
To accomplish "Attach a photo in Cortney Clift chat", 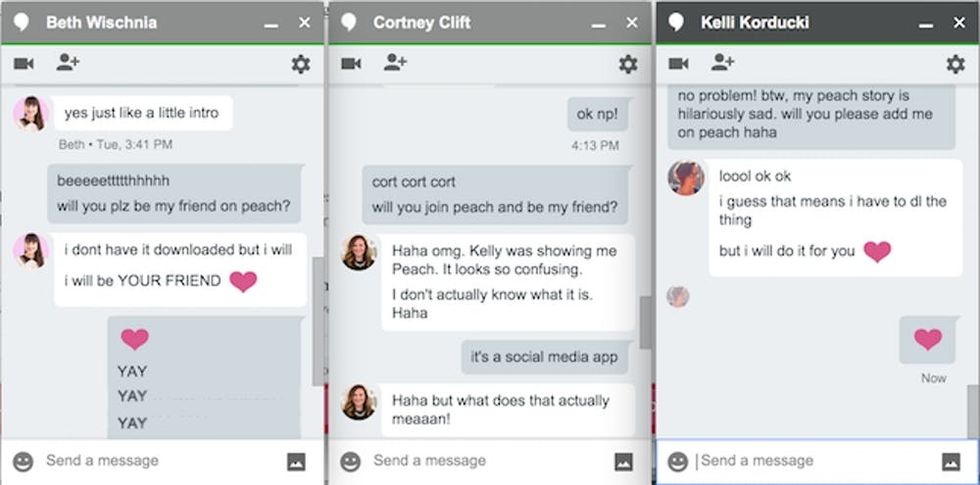I will (623, 461).
